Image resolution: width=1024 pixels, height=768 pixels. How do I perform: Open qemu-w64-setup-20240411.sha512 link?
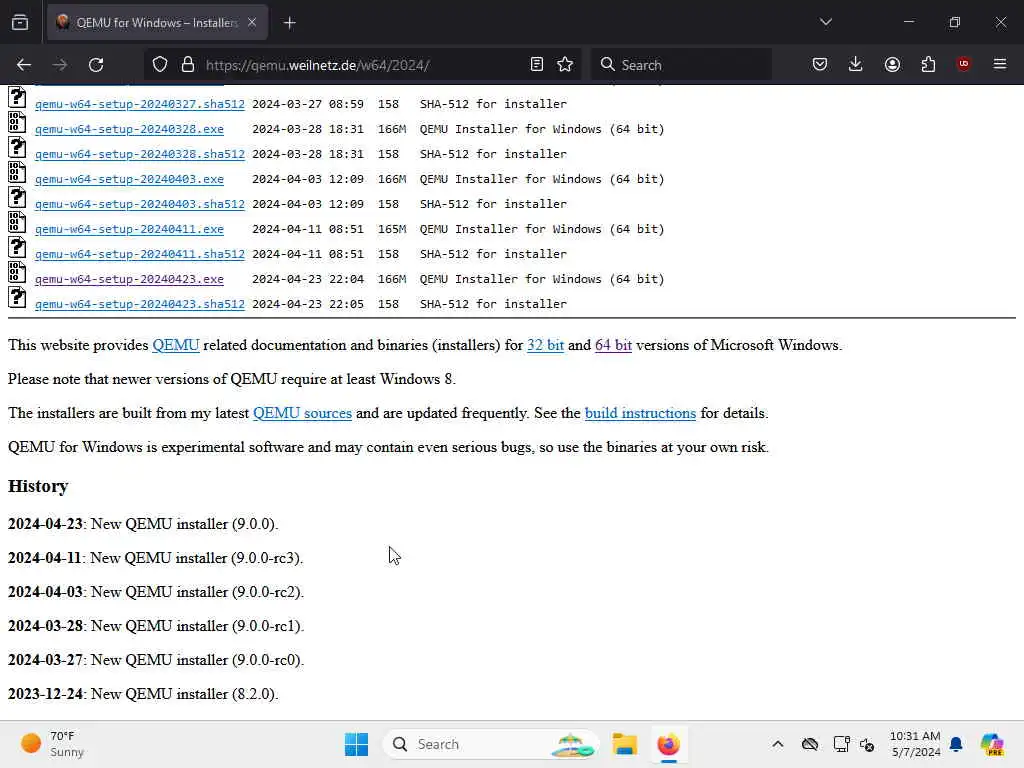point(140,254)
